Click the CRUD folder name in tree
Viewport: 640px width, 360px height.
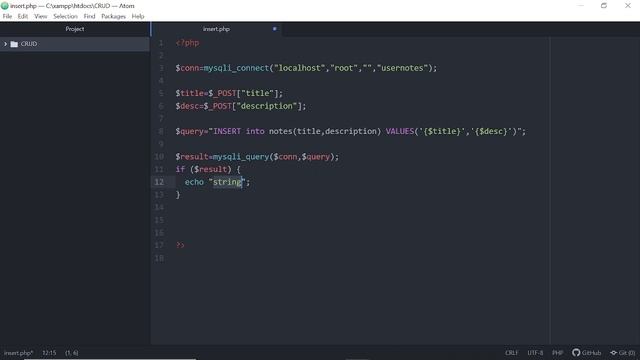(x=29, y=44)
